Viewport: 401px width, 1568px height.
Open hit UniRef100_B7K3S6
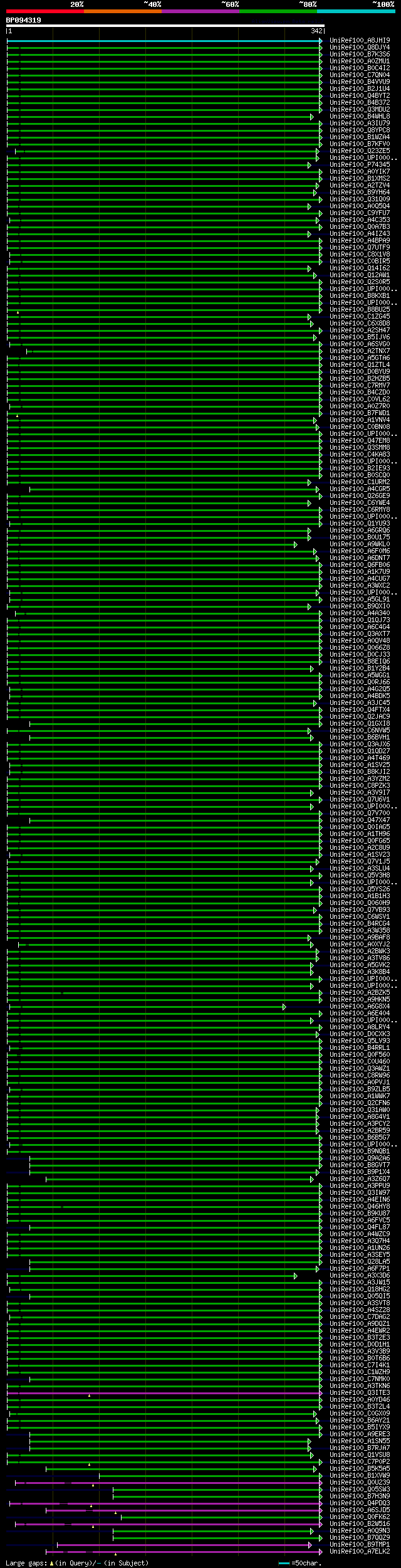pyautogui.click(x=360, y=55)
